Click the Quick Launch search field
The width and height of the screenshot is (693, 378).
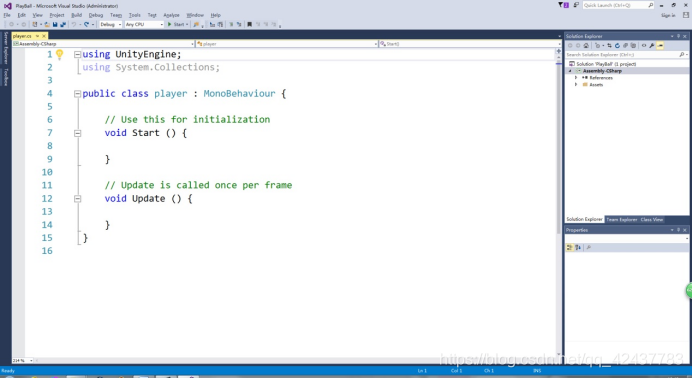click(x=618, y=5)
